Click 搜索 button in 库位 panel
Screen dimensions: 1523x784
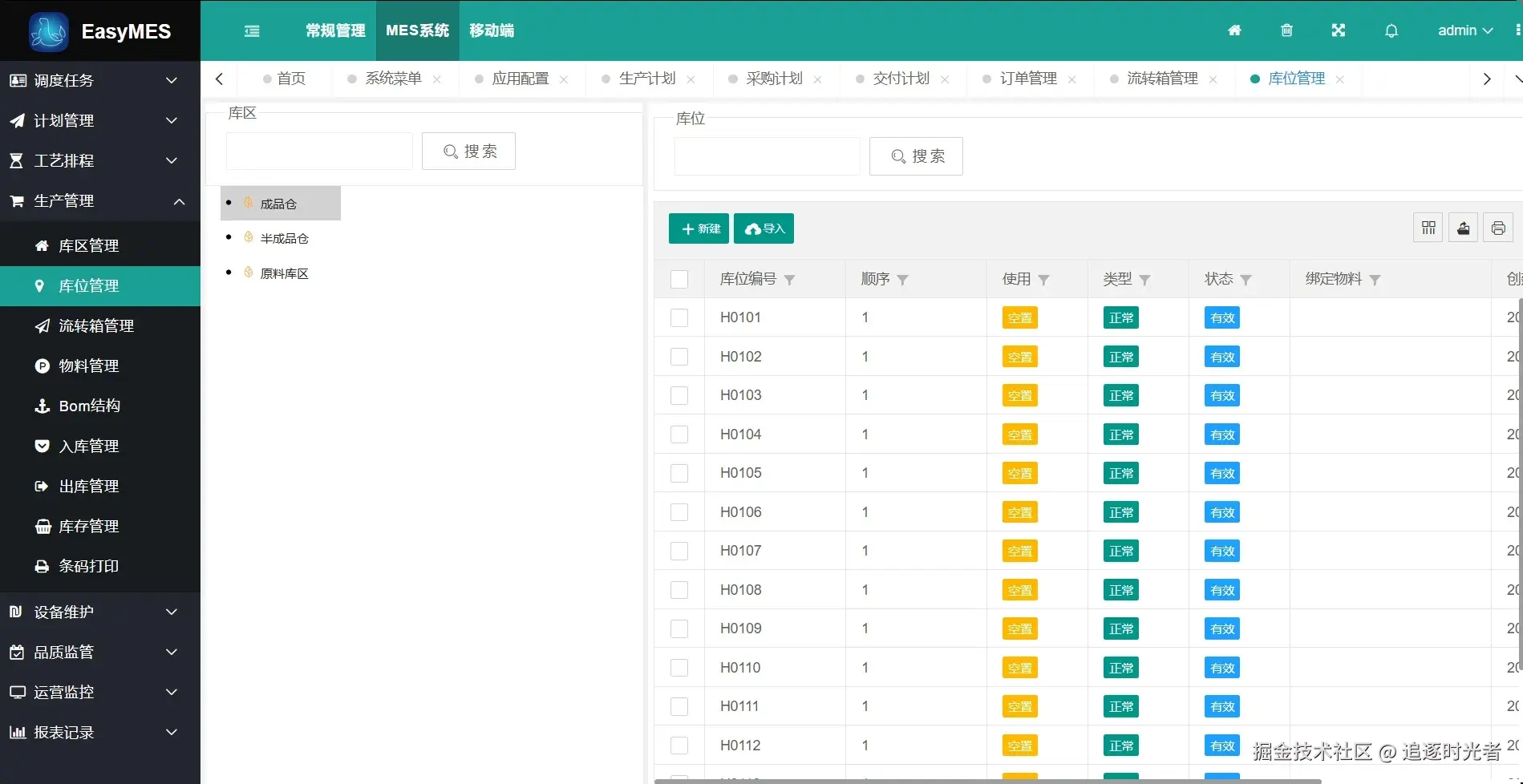pos(916,156)
